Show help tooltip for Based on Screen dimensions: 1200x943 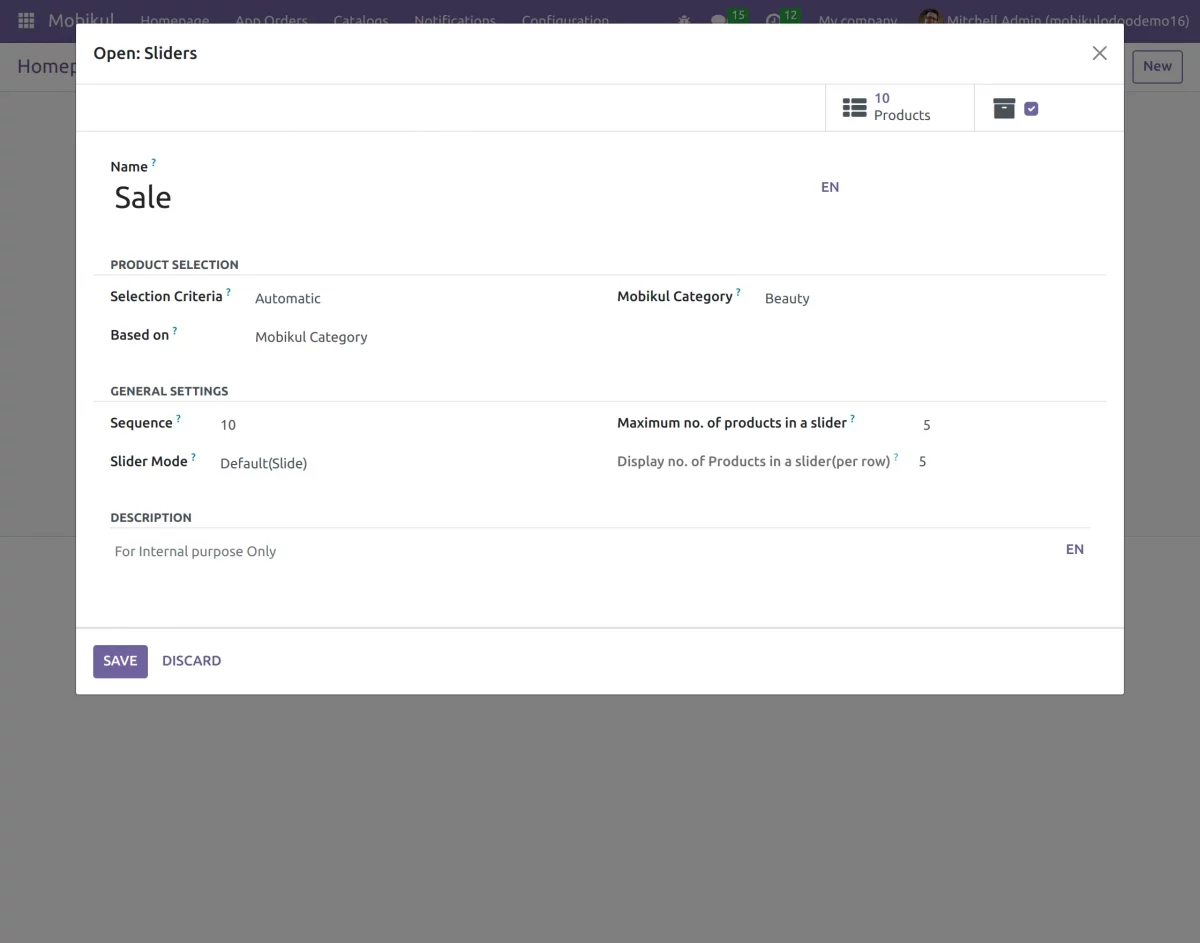point(174,330)
